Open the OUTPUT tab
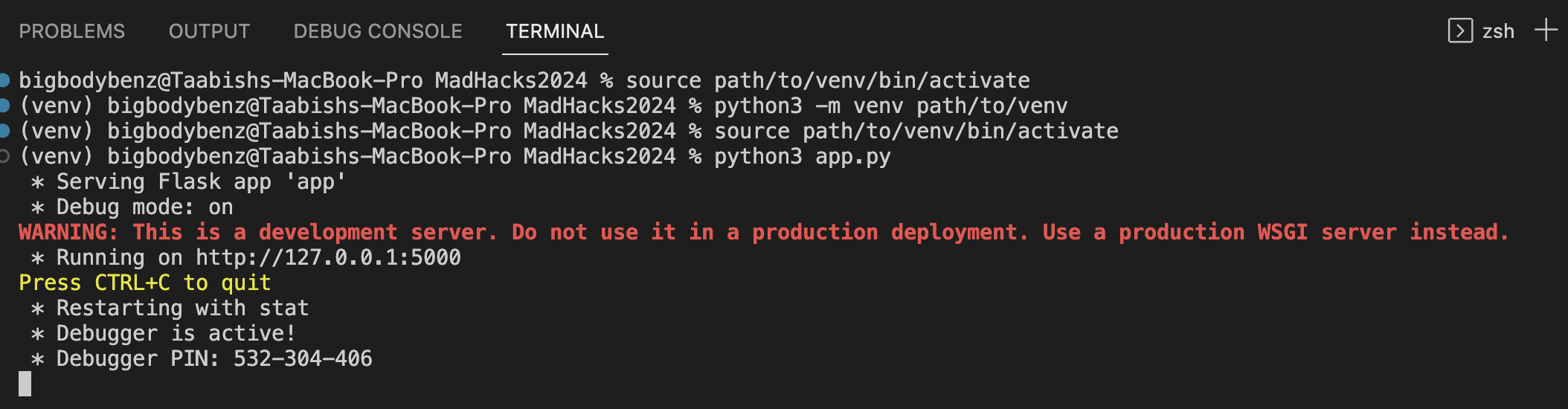 tap(209, 31)
